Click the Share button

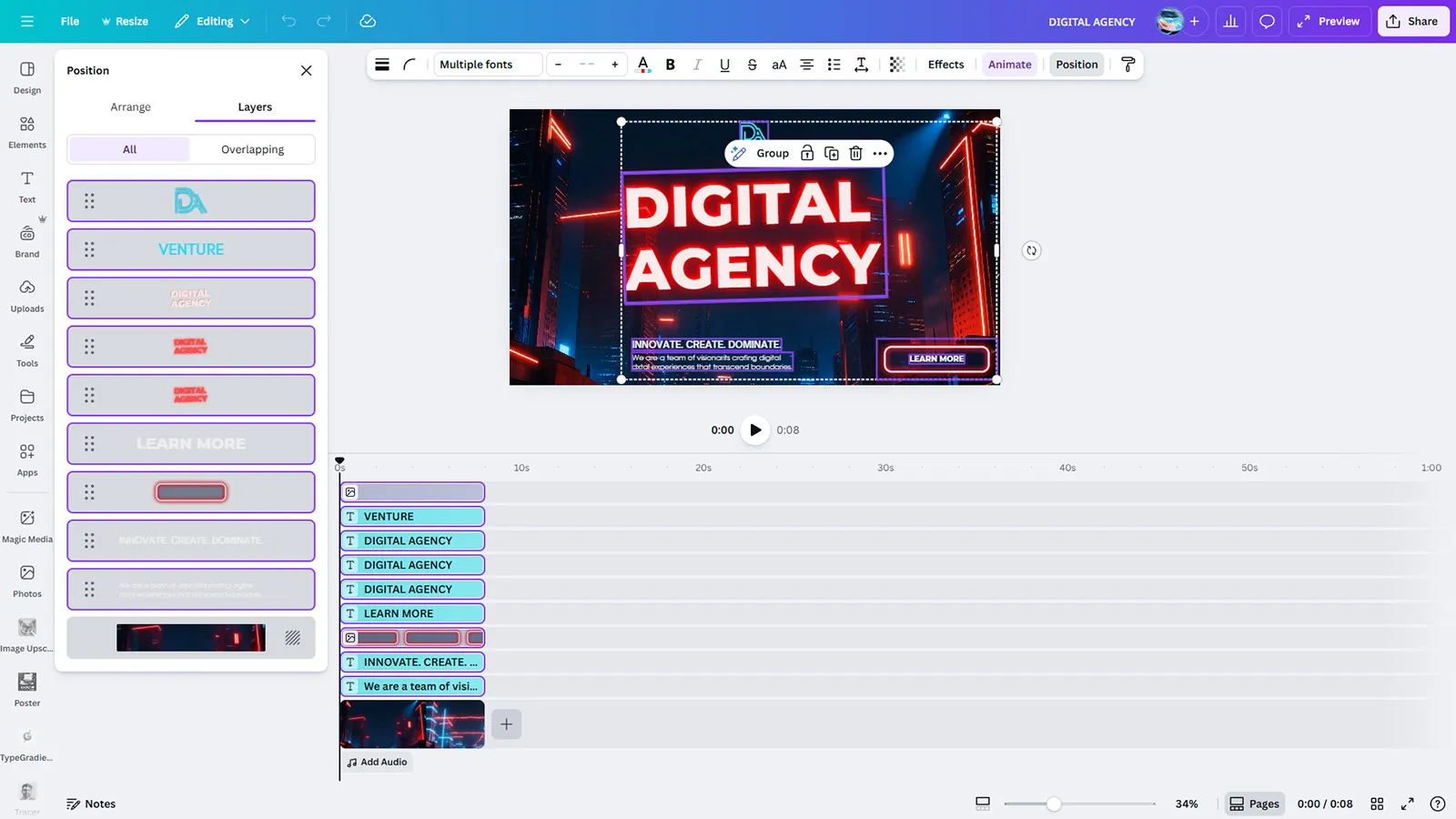click(x=1412, y=21)
